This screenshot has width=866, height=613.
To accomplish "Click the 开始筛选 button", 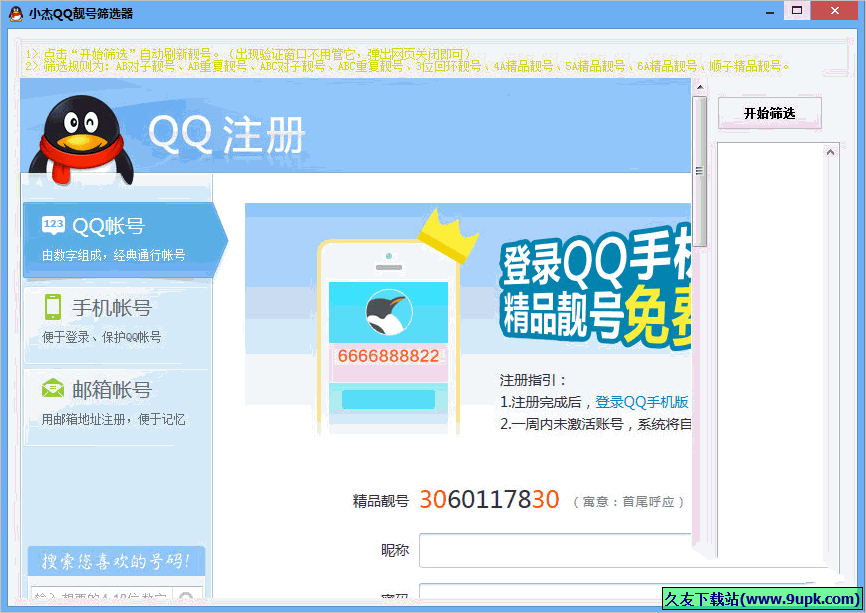I will 769,113.
